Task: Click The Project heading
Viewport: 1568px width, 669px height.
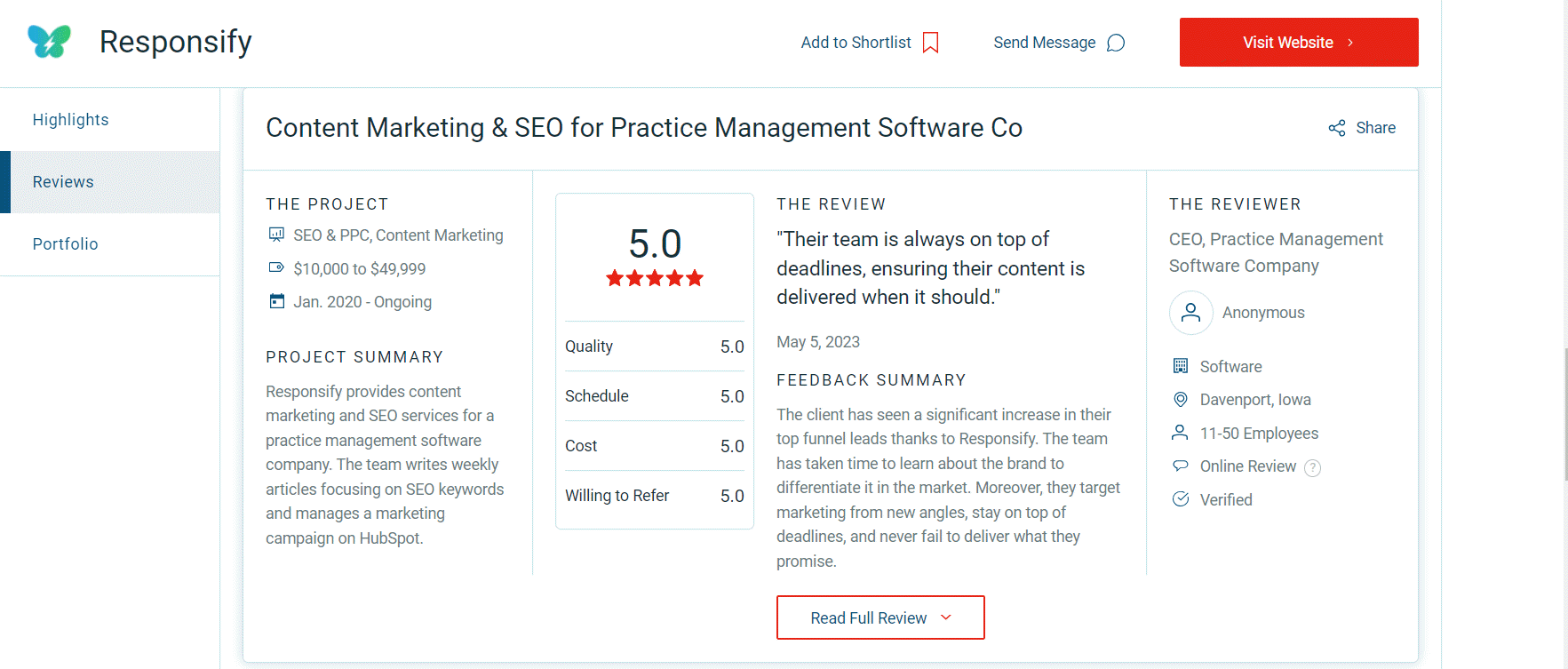Action: [327, 204]
